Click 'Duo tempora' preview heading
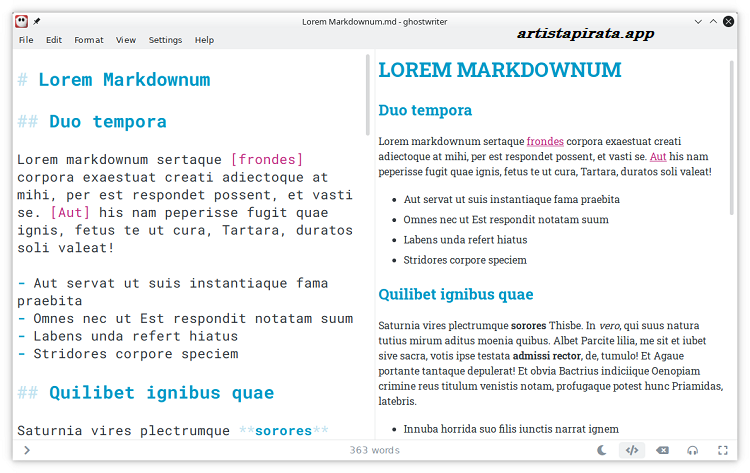Viewport: 750px width, 473px height. coord(425,110)
